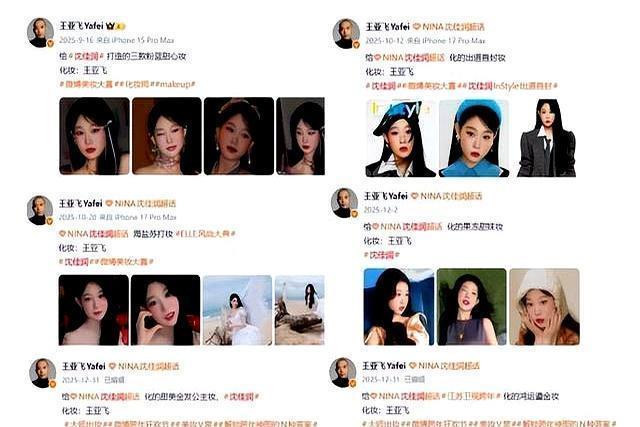View the green background portrait photo
The image size is (640, 427).
[471, 307]
